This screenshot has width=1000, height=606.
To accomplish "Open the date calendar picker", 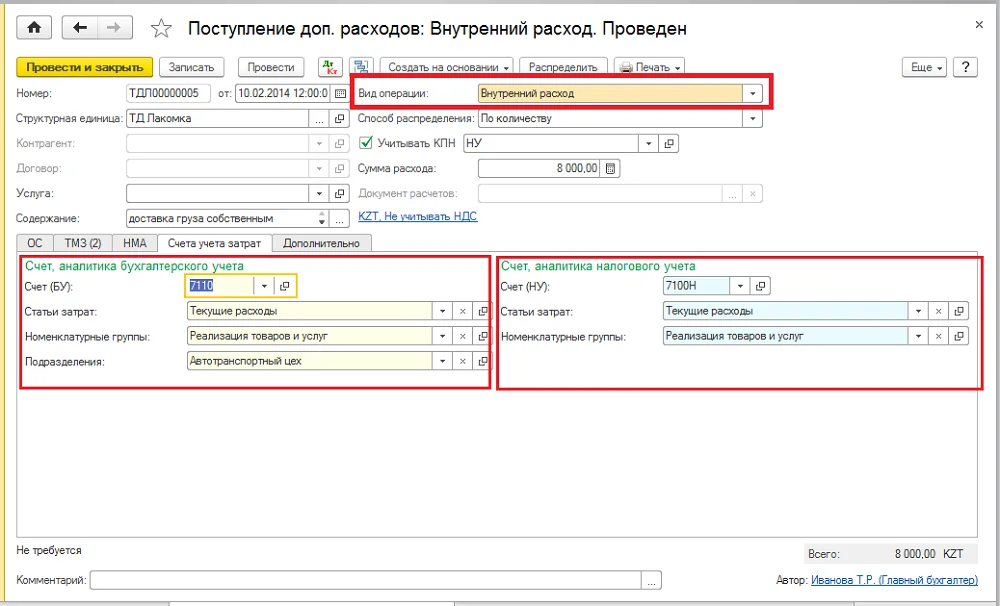I will click(340, 93).
